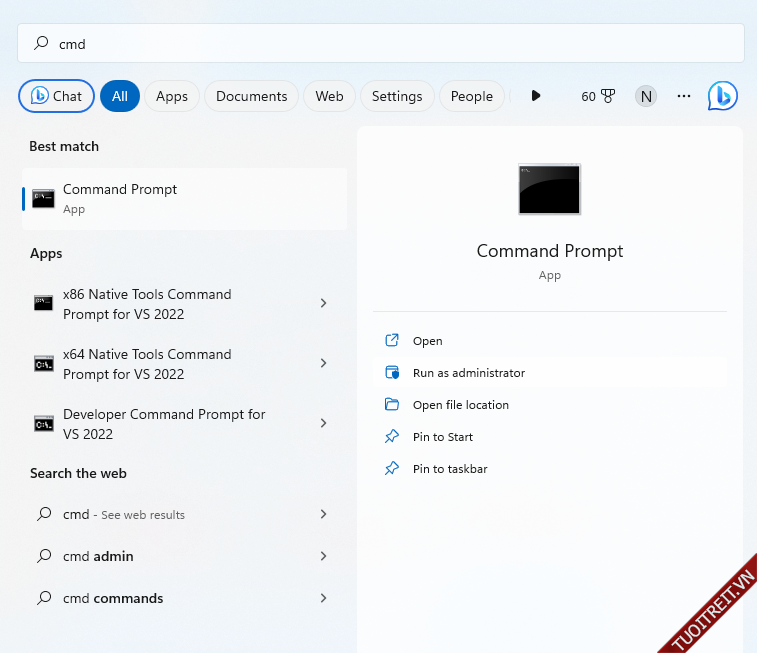Click the rewards trophy icon

607,96
